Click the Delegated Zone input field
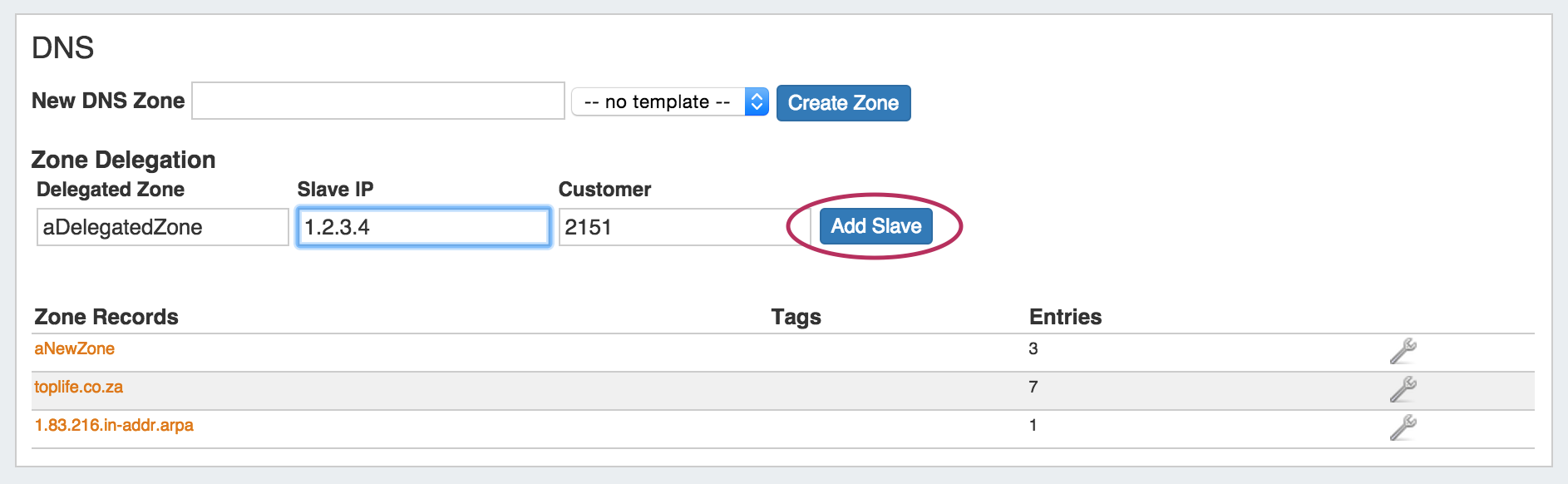This screenshot has width=1568, height=484. point(162,227)
